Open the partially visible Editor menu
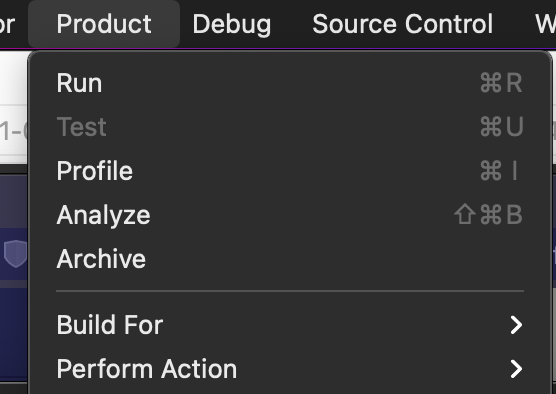The width and height of the screenshot is (556, 394). [7, 24]
